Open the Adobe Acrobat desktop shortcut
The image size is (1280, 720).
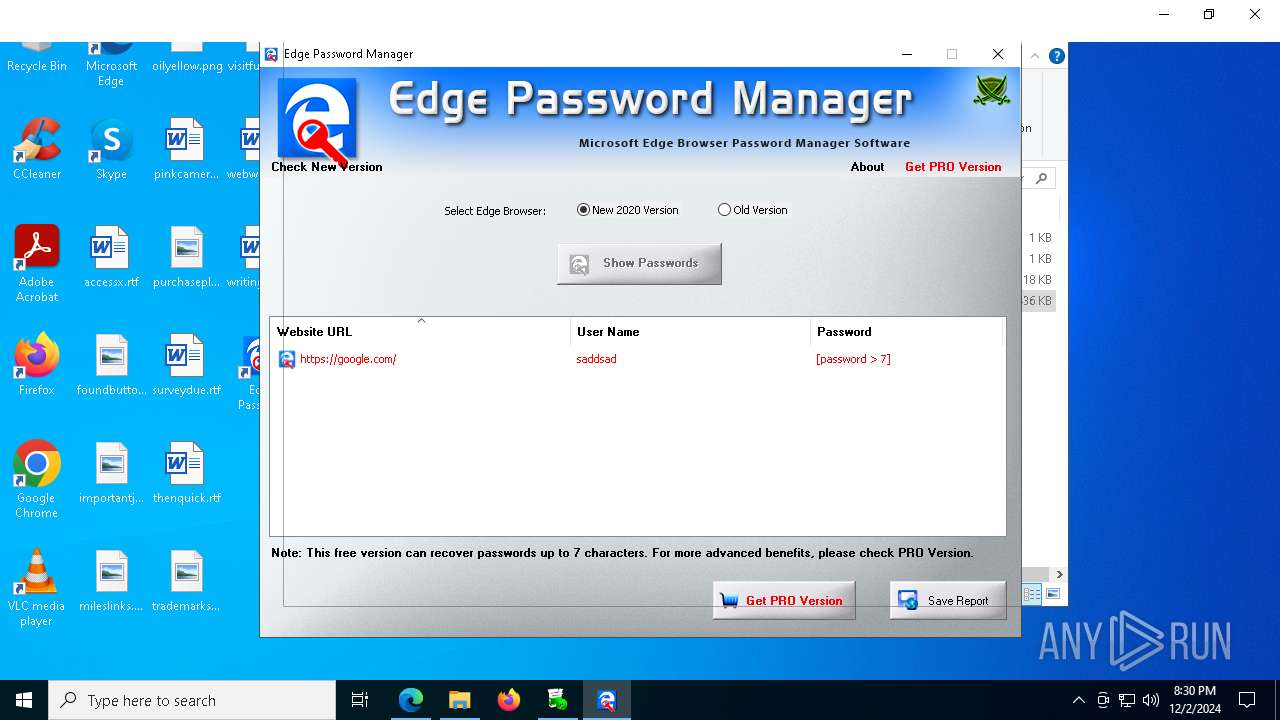(37, 264)
